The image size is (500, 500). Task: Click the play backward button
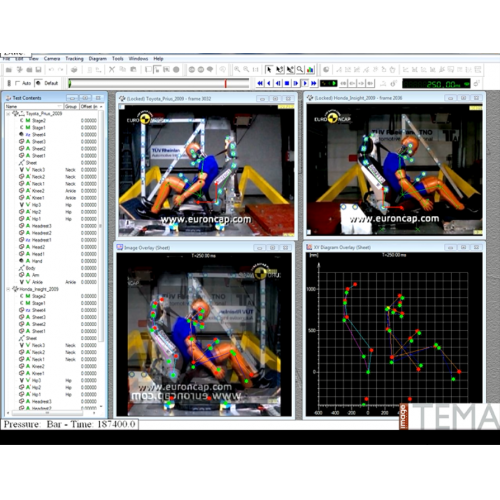pos(269,83)
